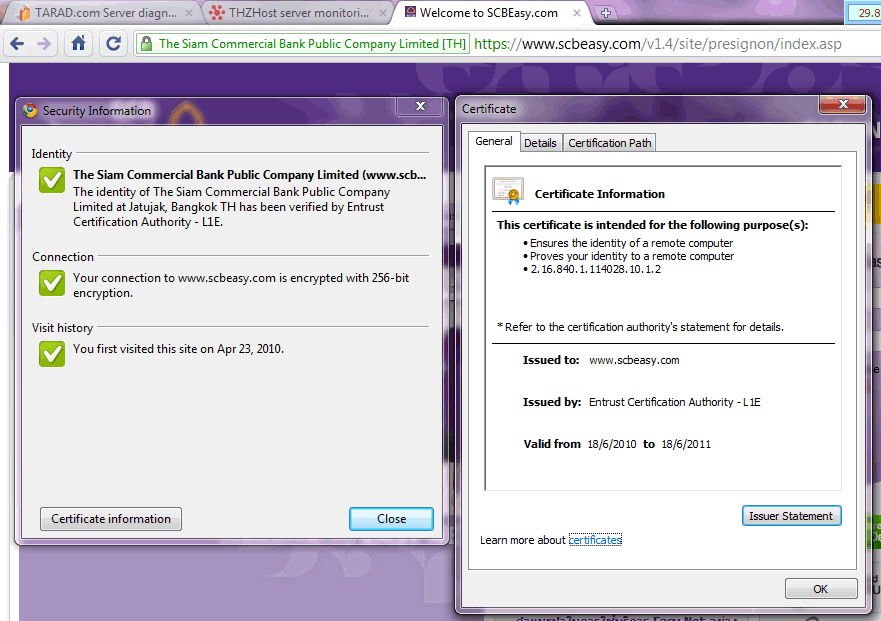Go forward with the browser forward arrow
This screenshot has height=621, width=881.
(x=44, y=43)
